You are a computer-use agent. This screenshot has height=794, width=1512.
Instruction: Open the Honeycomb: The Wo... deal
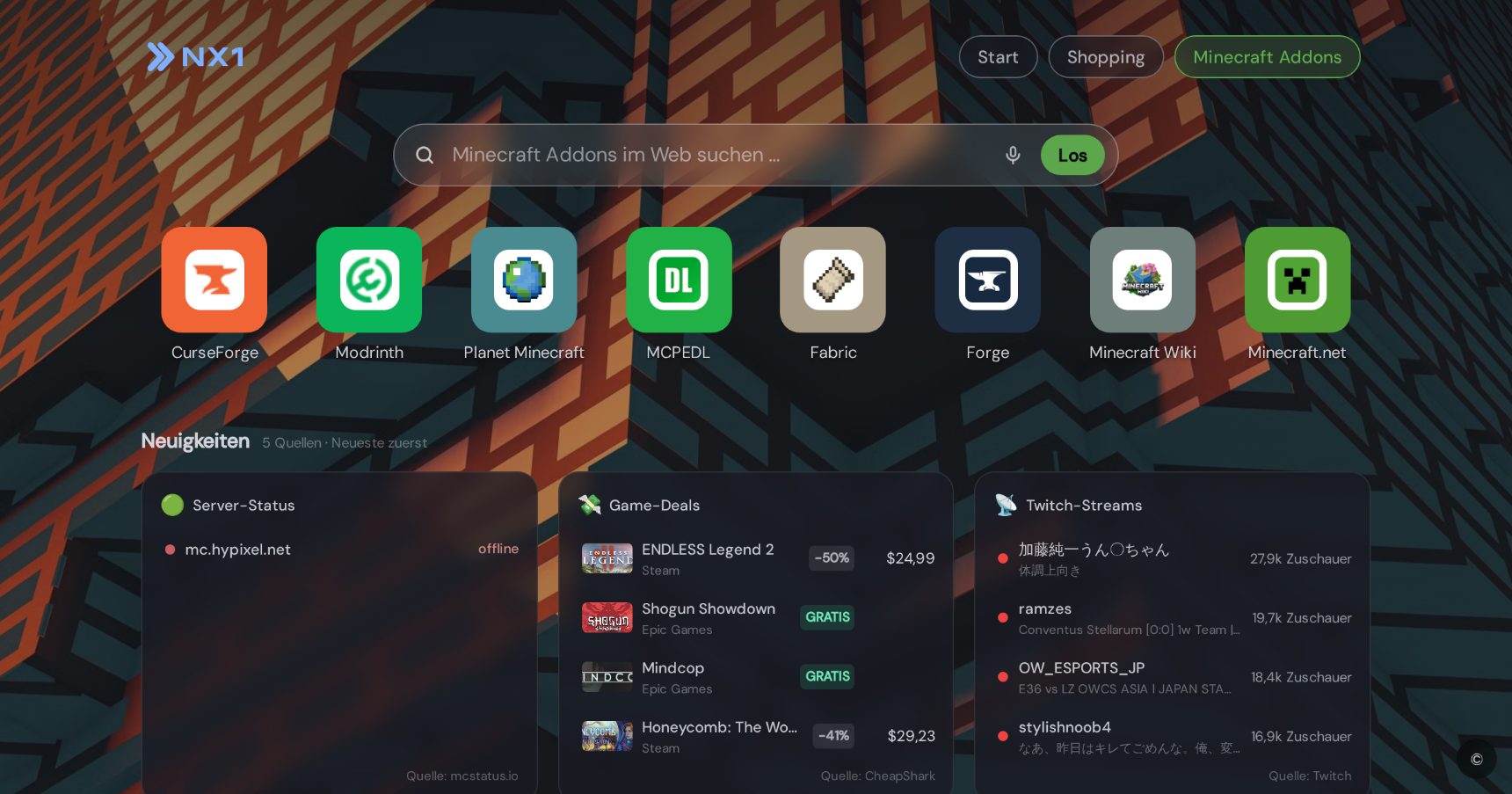point(756,736)
